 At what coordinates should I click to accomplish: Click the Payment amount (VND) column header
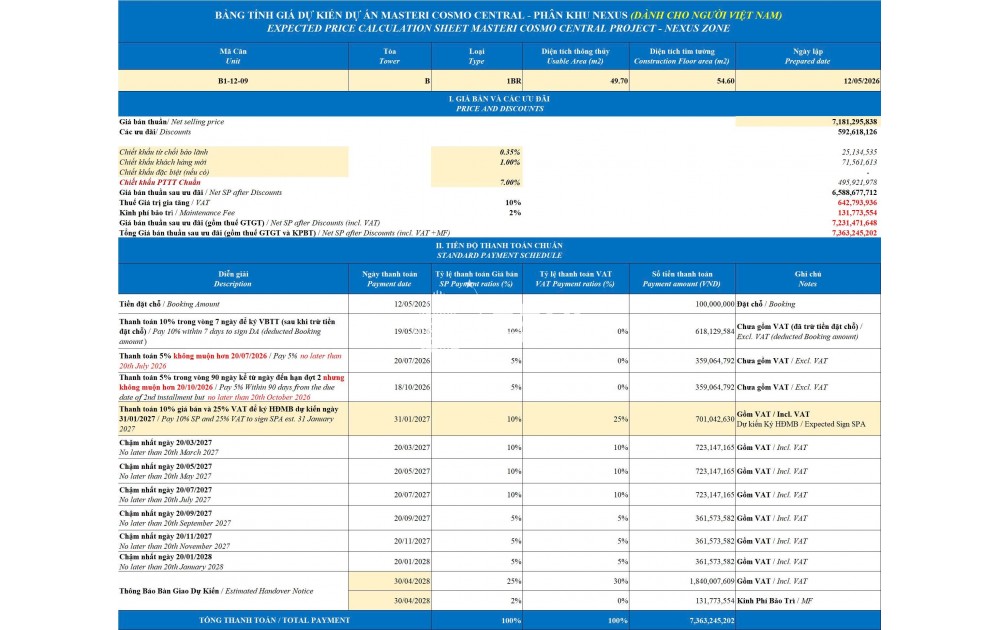(x=682, y=279)
